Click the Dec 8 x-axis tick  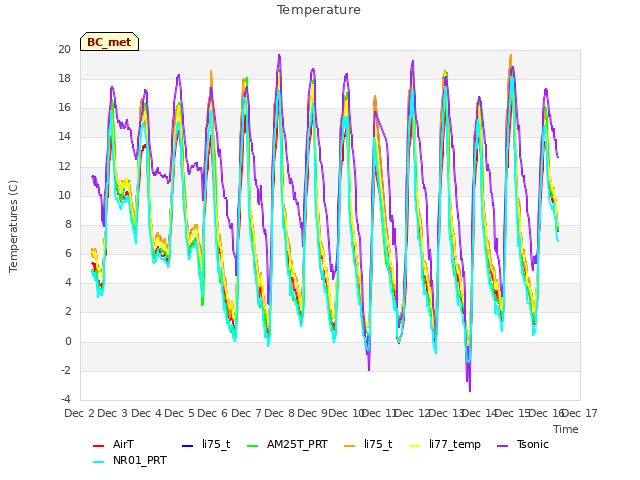(x=280, y=413)
